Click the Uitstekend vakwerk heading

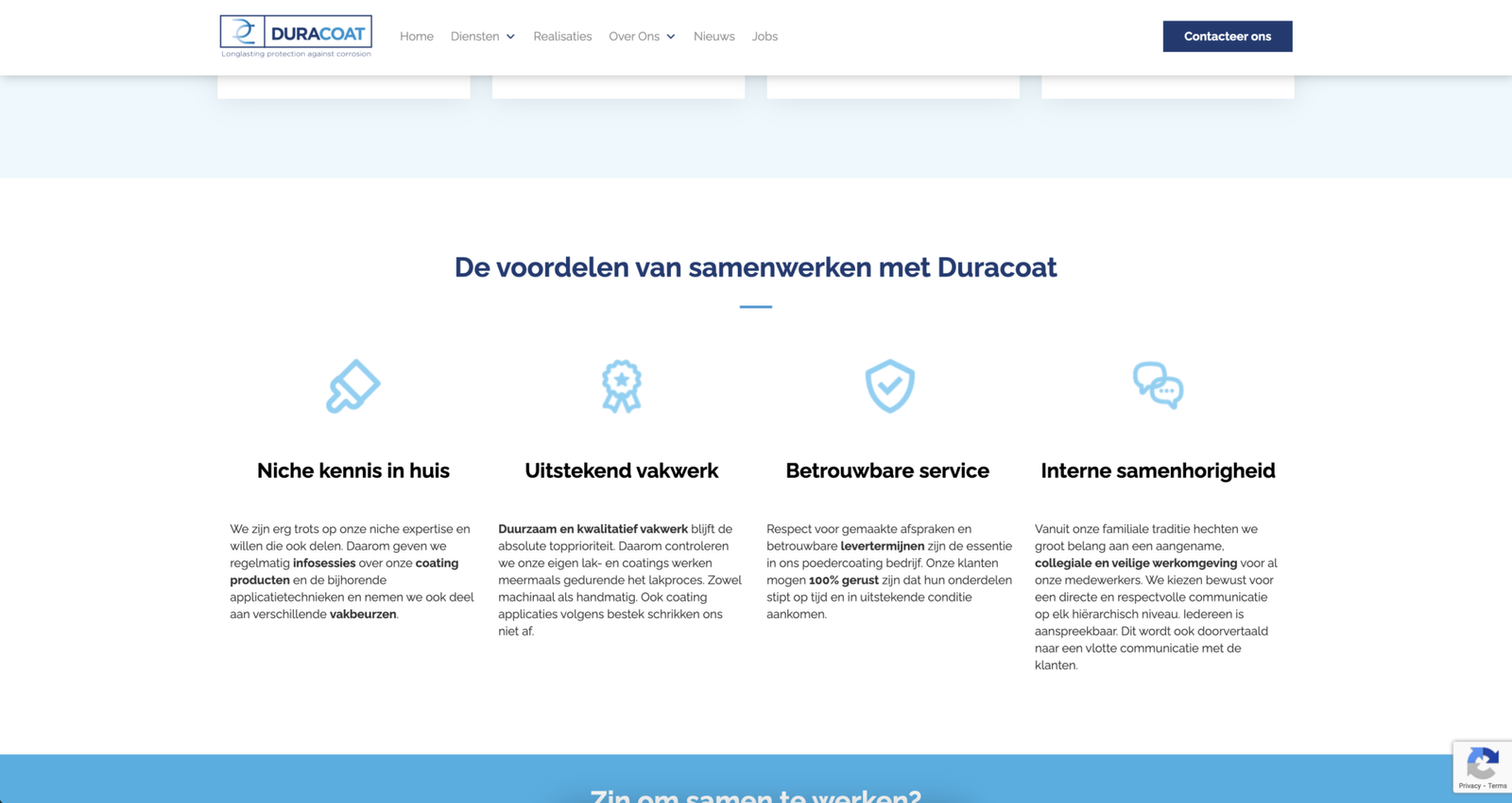point(622,470)
